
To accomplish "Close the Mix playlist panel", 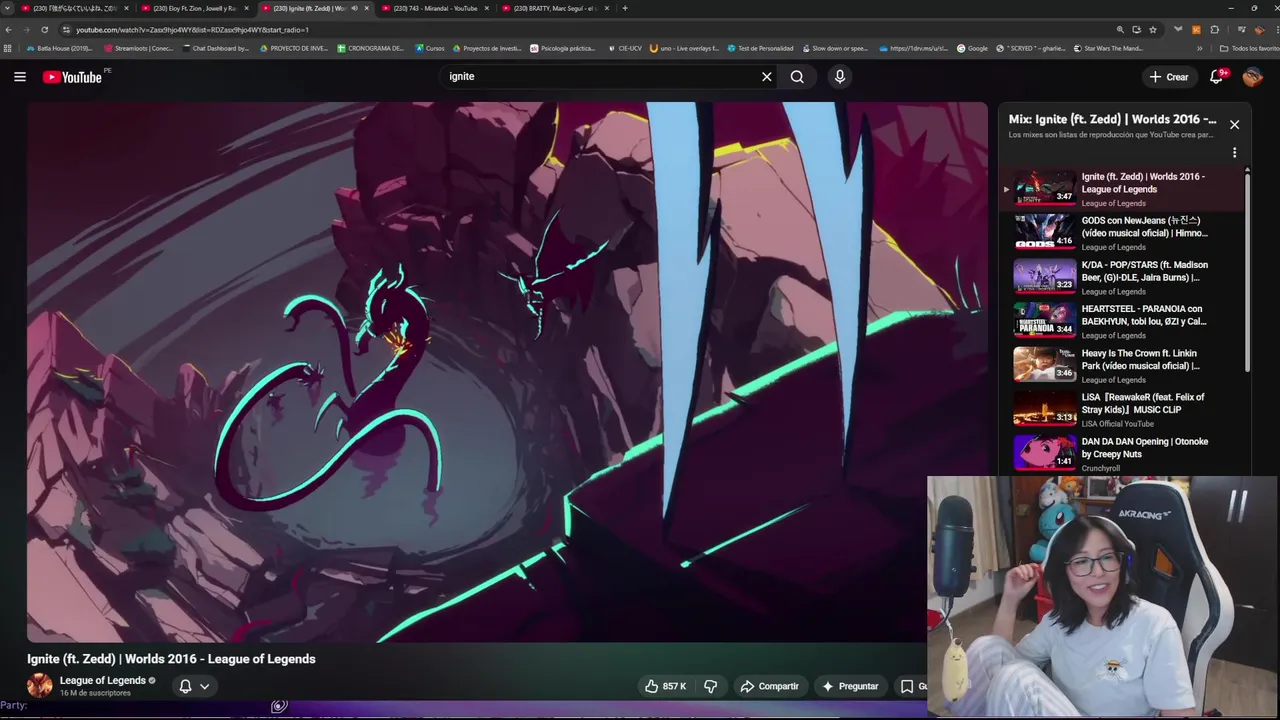I will [x=1234, y=125].
